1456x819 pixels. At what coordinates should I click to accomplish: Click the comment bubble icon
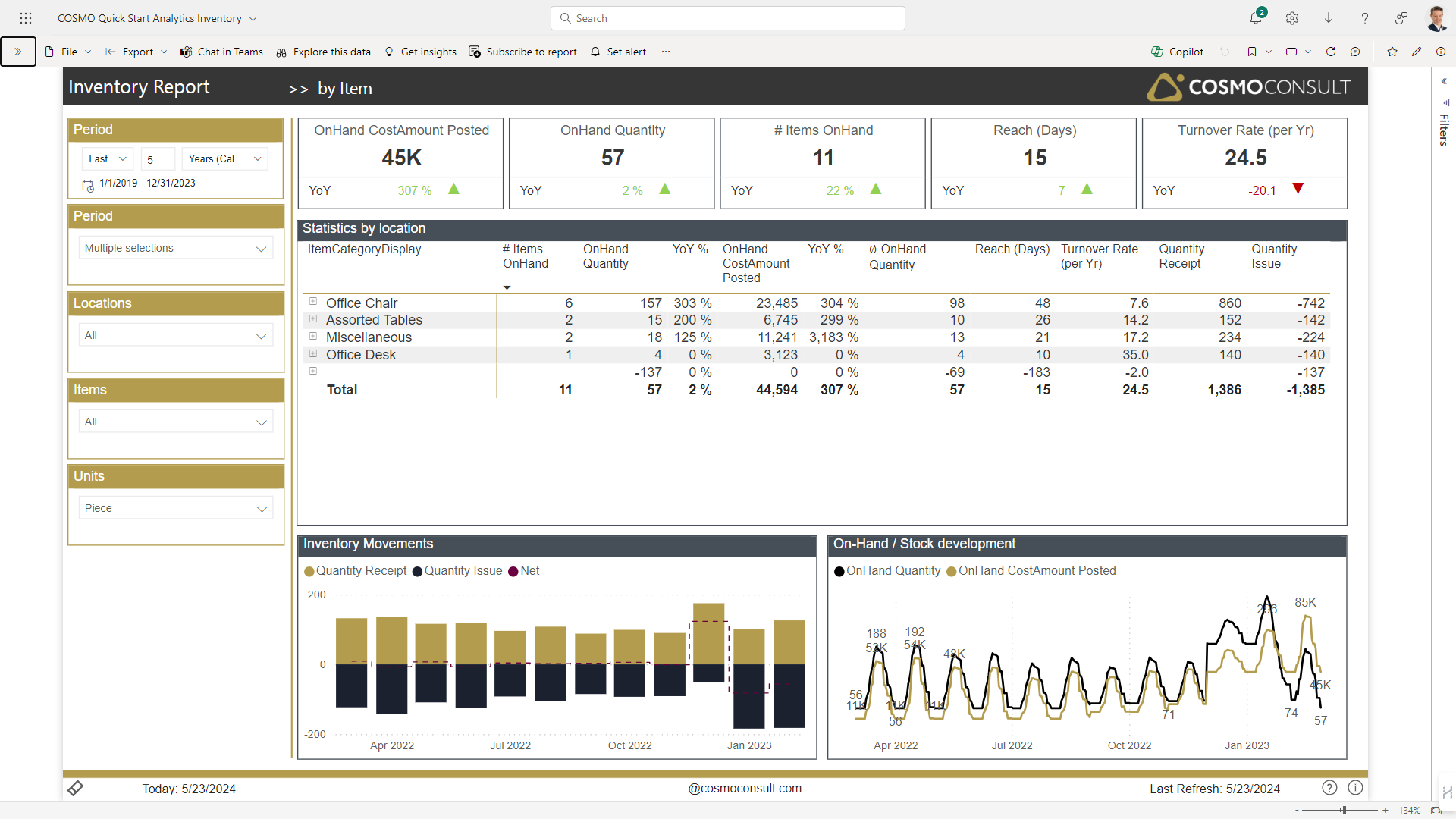click(x=1355, y=52)
